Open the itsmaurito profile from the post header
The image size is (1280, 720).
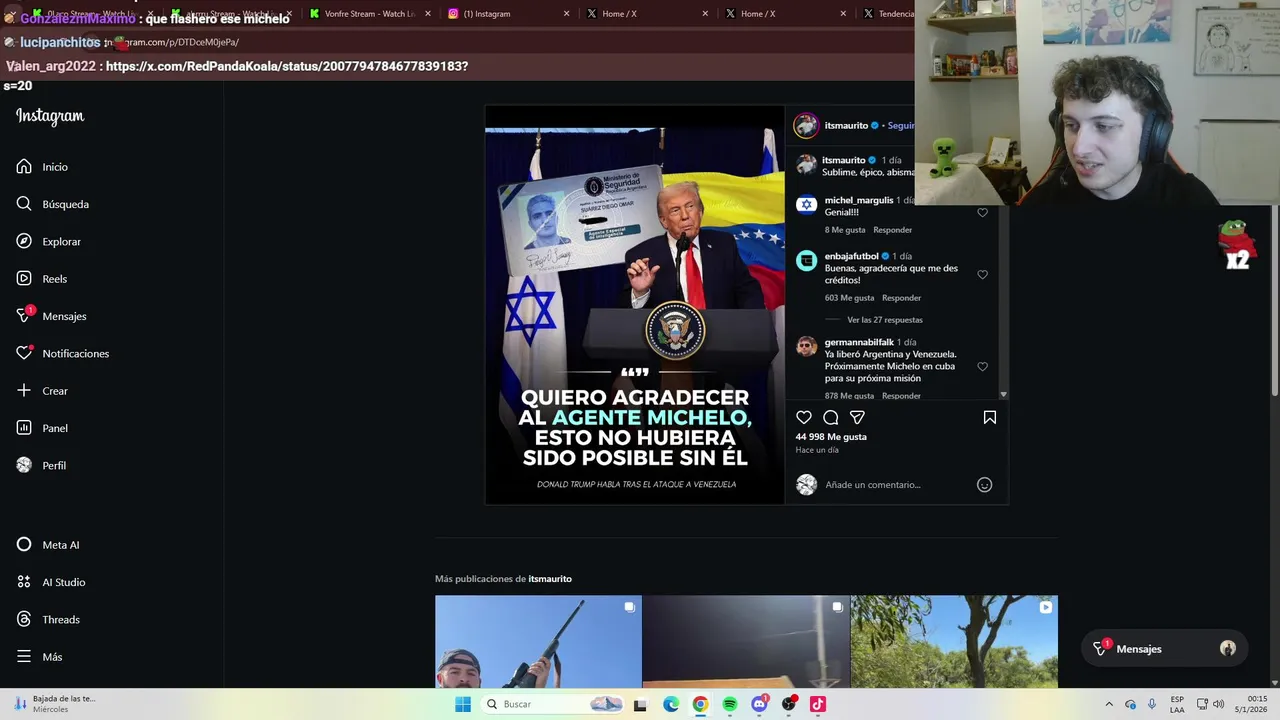846,126
